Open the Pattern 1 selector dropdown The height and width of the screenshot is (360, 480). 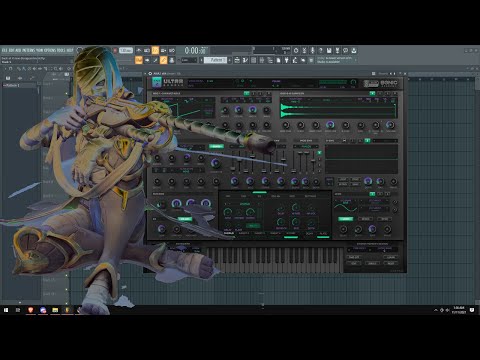click(215, 60)
